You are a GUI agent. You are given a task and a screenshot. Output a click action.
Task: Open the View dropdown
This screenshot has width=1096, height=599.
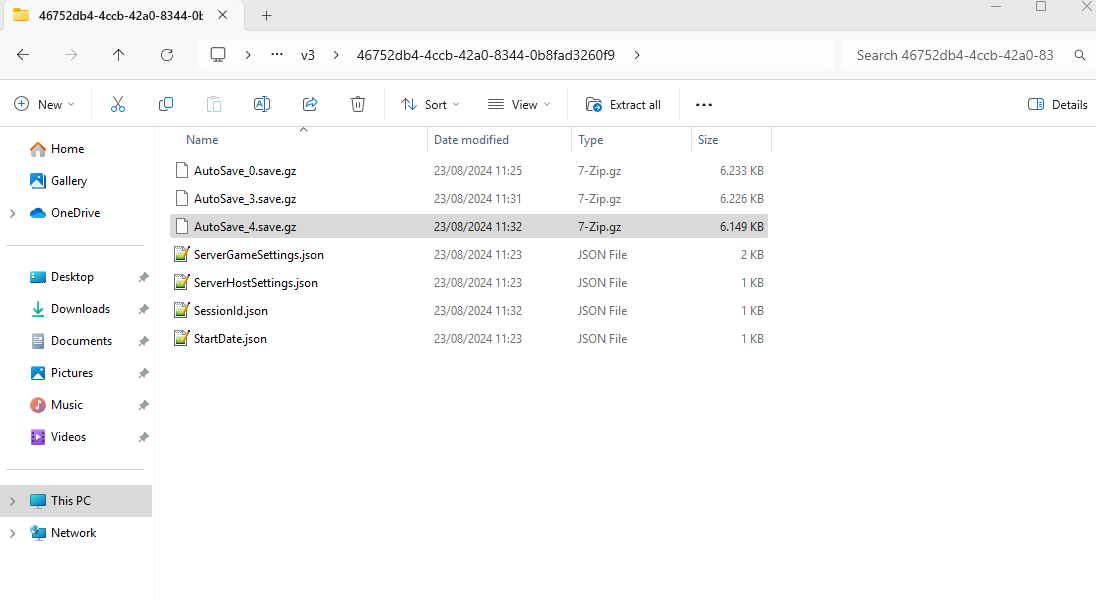pos(519,105)
